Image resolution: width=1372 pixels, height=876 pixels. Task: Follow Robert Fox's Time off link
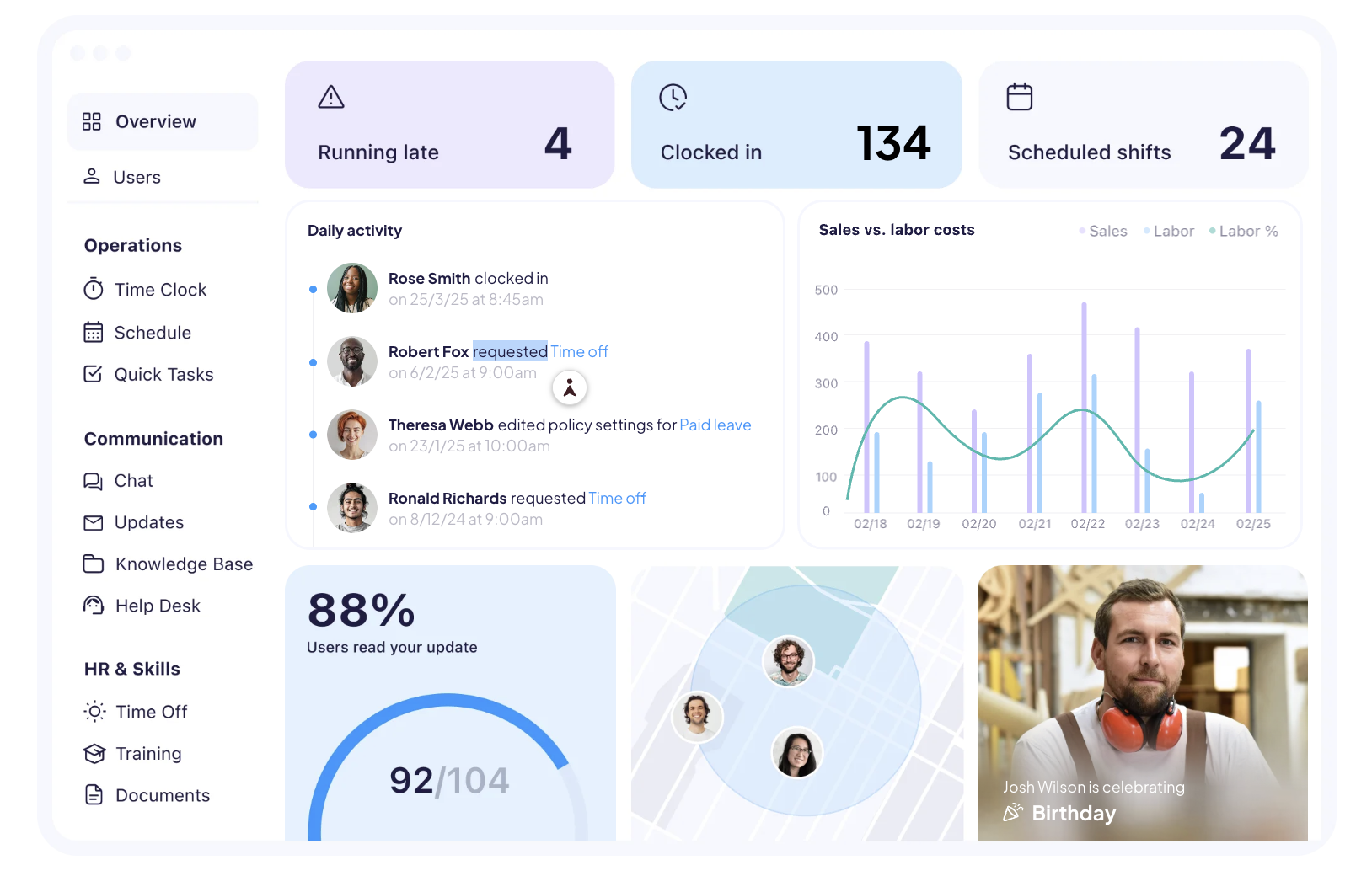[x=580, y=351]
